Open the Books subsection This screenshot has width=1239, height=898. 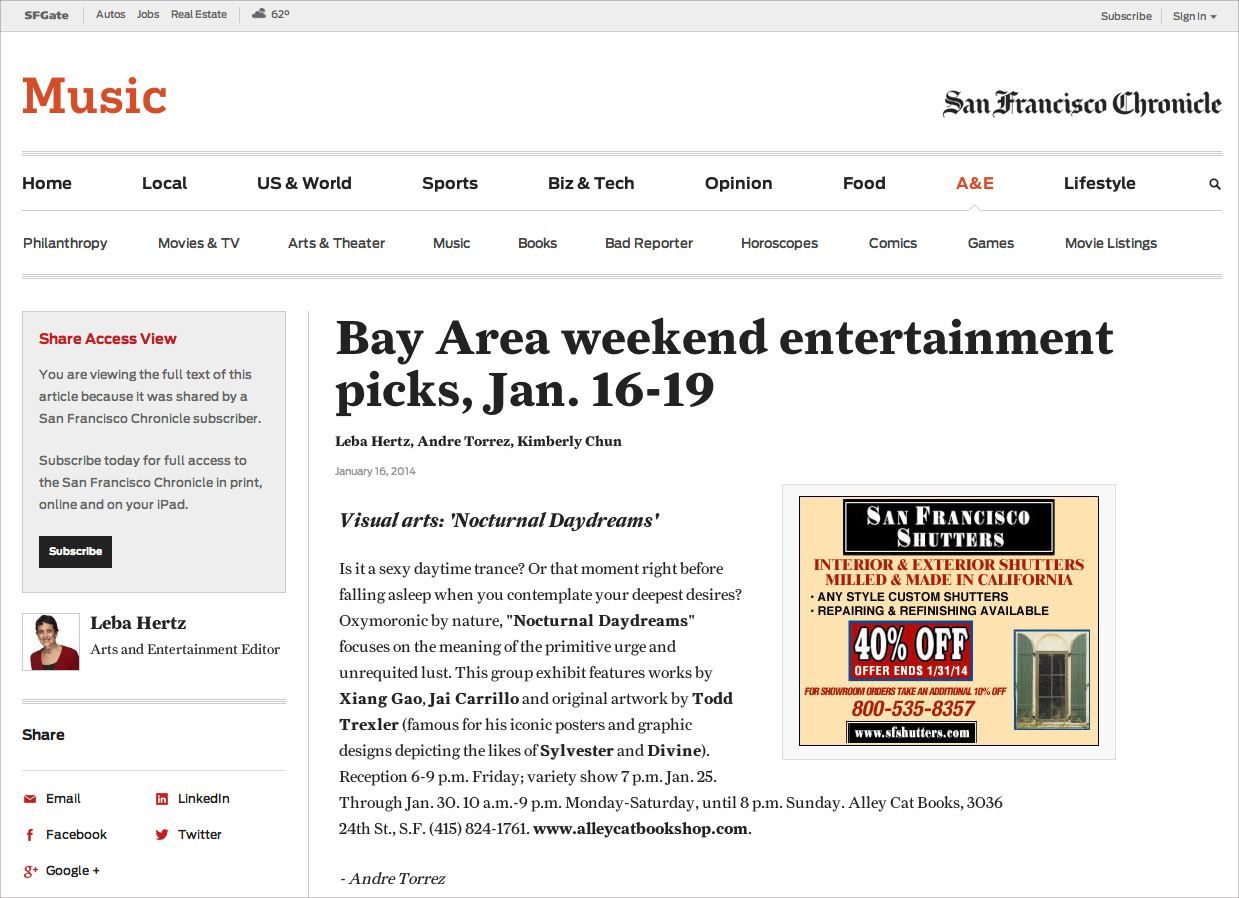click(537, 243)
